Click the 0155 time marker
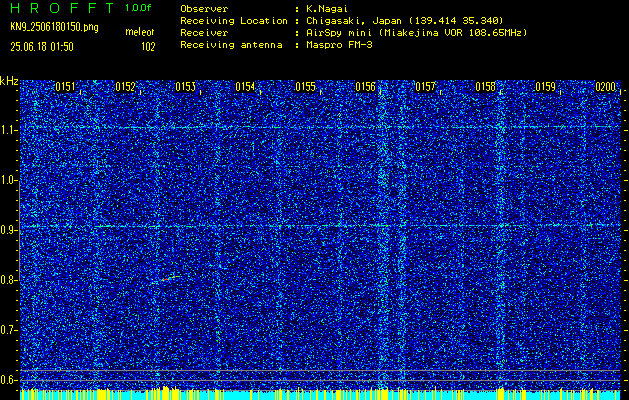Viewport: 629px width, 400px height. tap(305, 87)
